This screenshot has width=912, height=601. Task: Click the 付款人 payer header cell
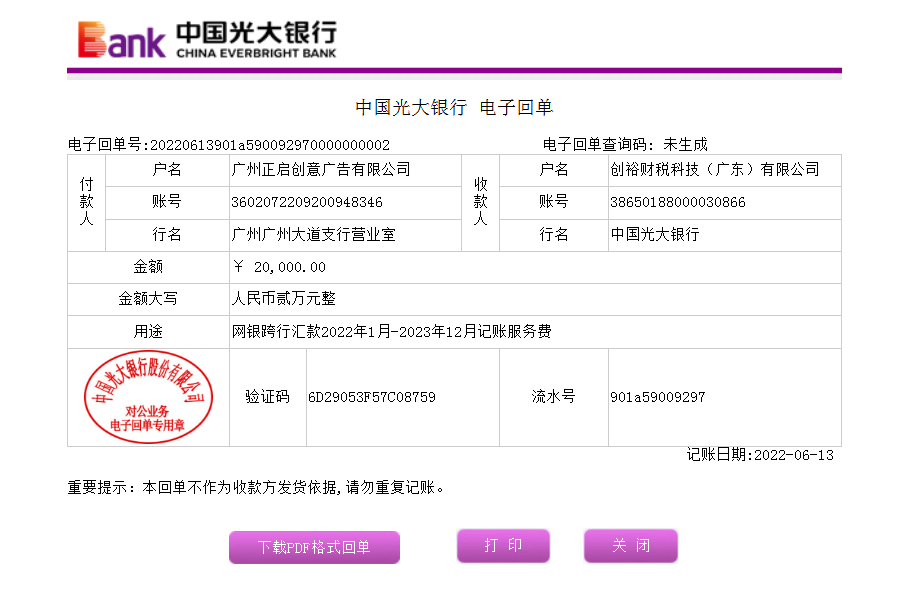(87, 202)
